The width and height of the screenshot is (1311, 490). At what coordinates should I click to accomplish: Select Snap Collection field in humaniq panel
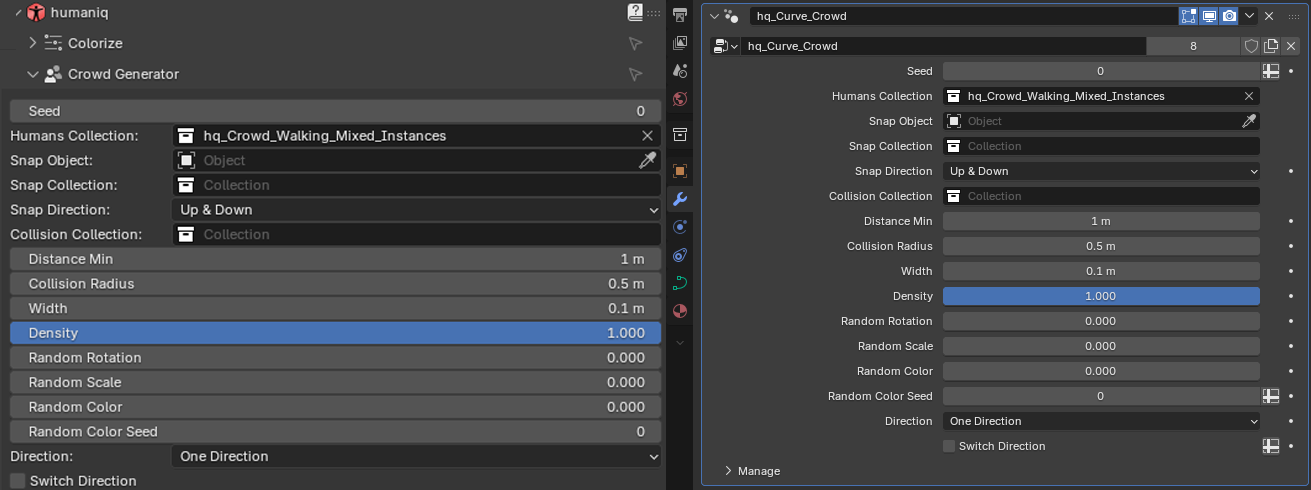click(416, 185)
